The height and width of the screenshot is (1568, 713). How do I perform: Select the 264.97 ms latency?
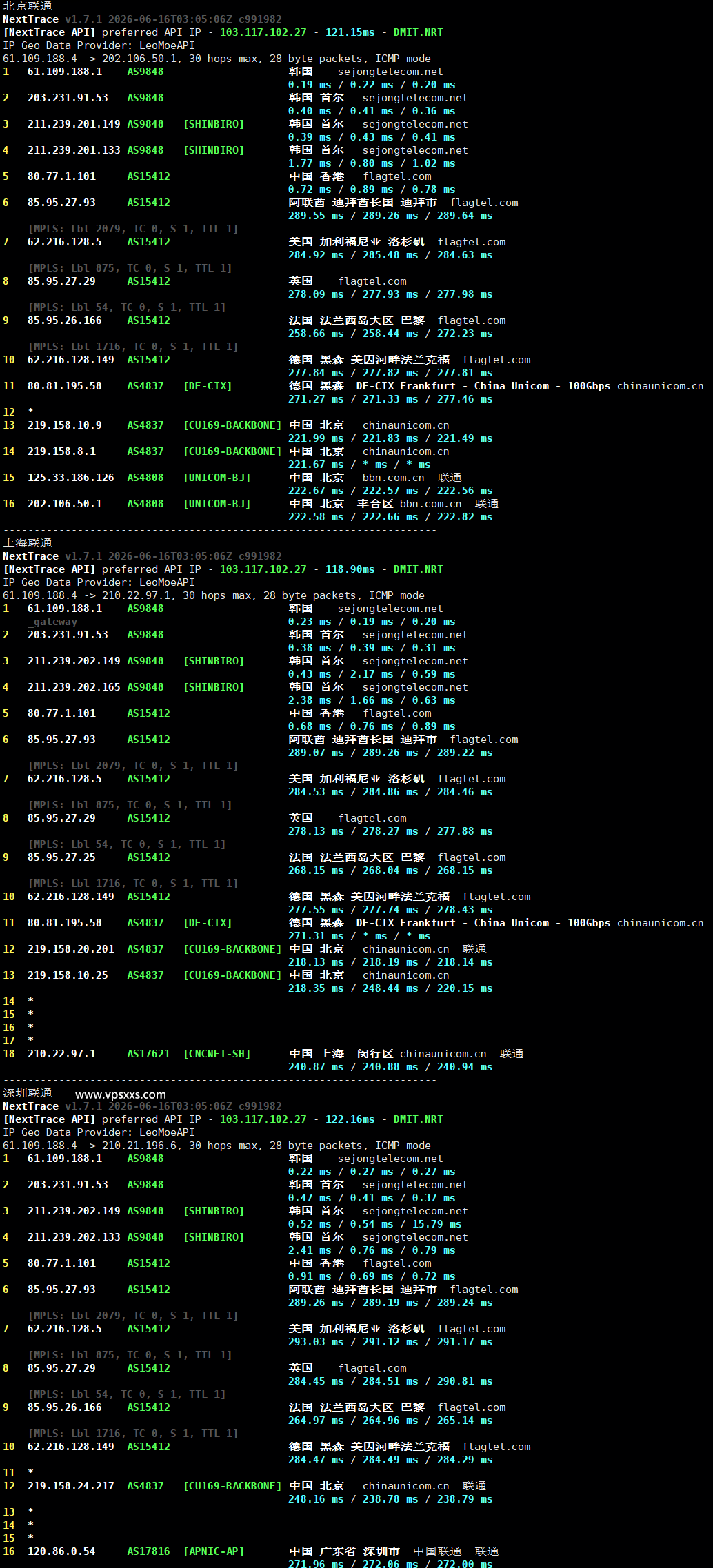[316, 1421]
